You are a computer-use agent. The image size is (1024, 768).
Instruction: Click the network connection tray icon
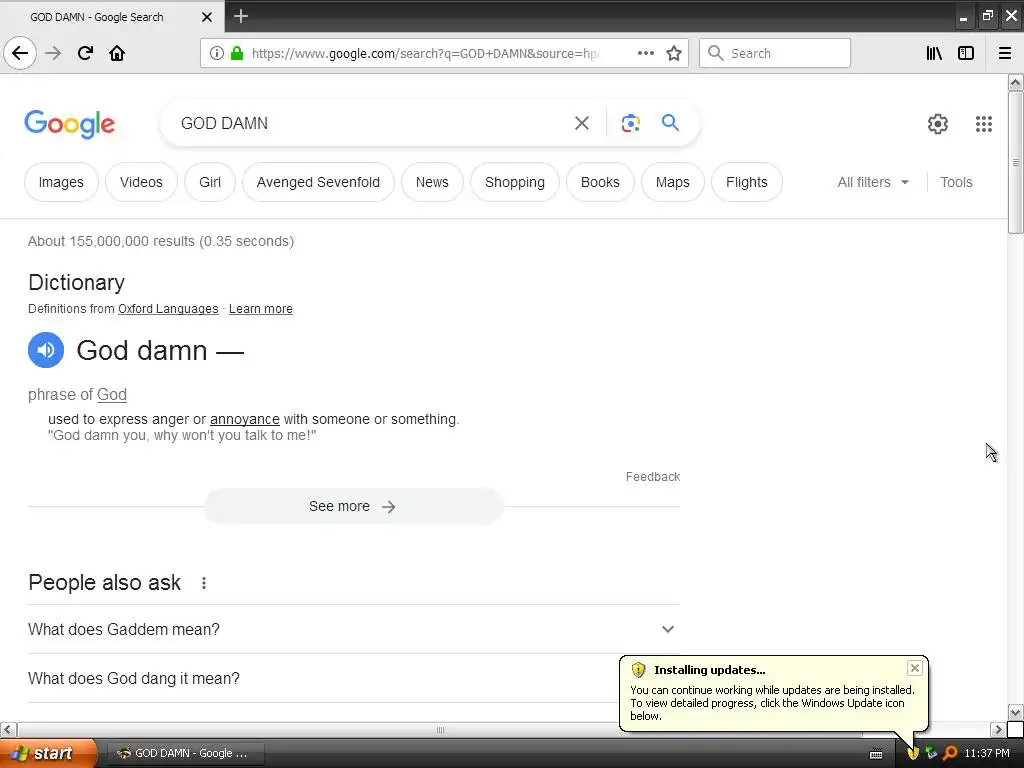coord(931,753)
